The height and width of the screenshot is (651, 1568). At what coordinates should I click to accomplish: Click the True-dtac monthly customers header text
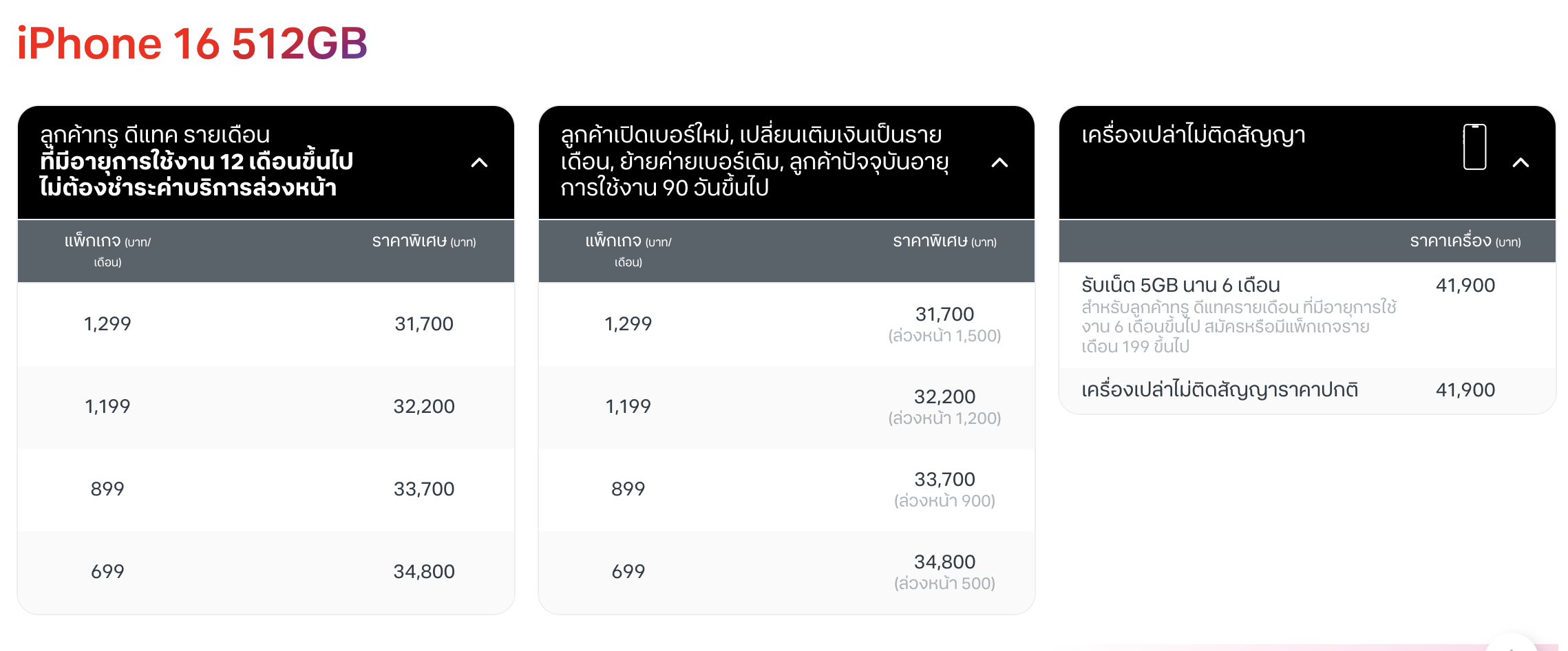(196, 161)
